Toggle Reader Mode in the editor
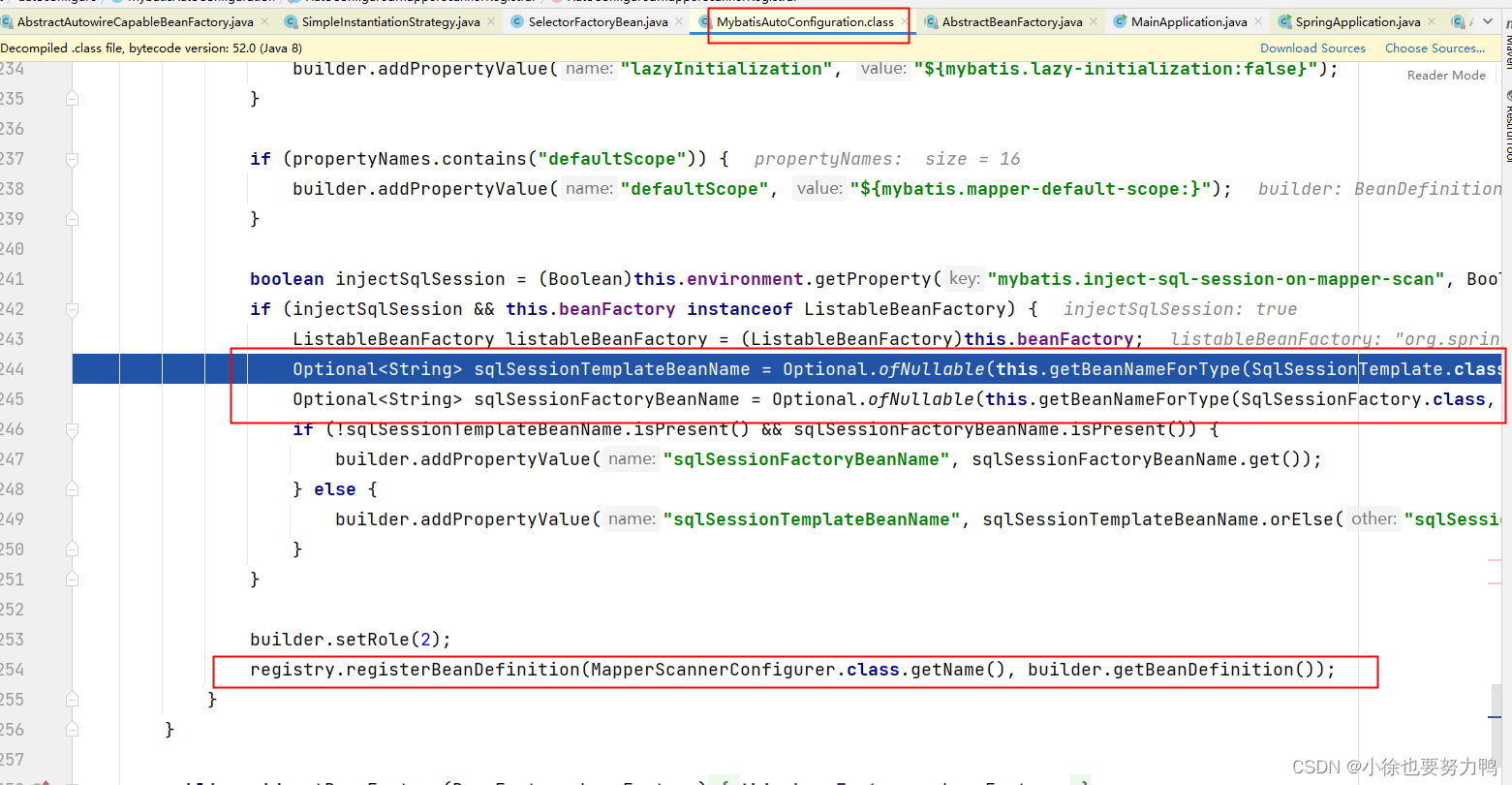 [1446, 75]
